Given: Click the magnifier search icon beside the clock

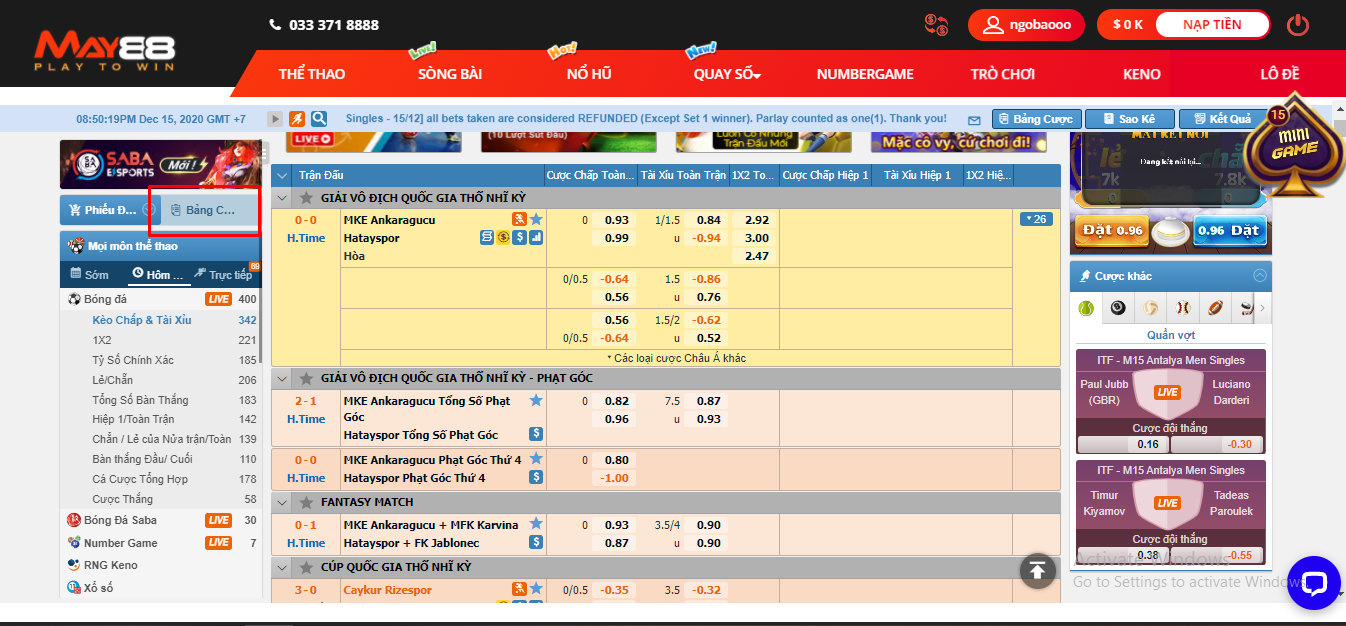Looking at the screenshot, I should [x=319, y=119].
